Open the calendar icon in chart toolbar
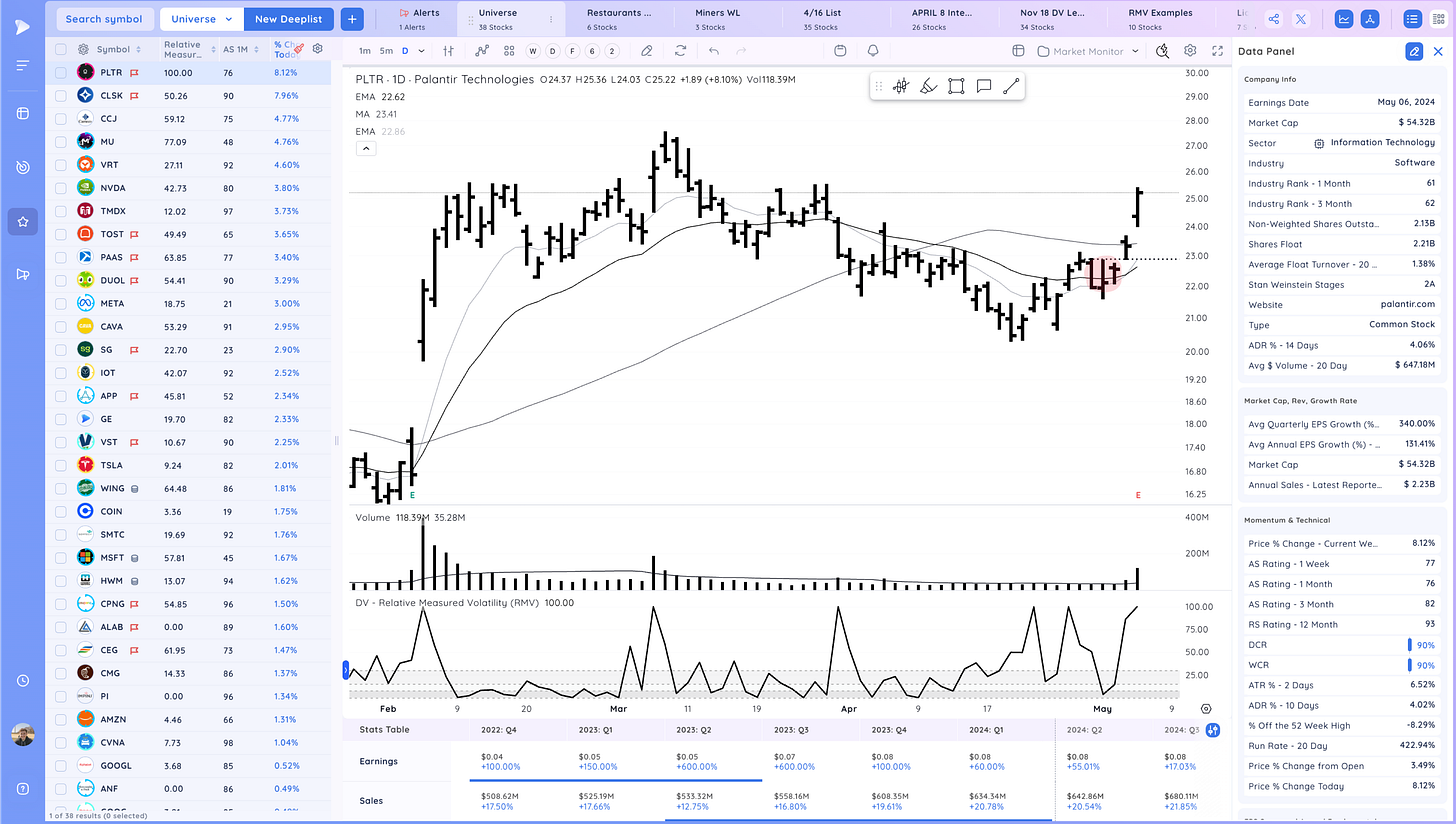This screenshot has height=824, width=1456. click(x=840, y=50)
